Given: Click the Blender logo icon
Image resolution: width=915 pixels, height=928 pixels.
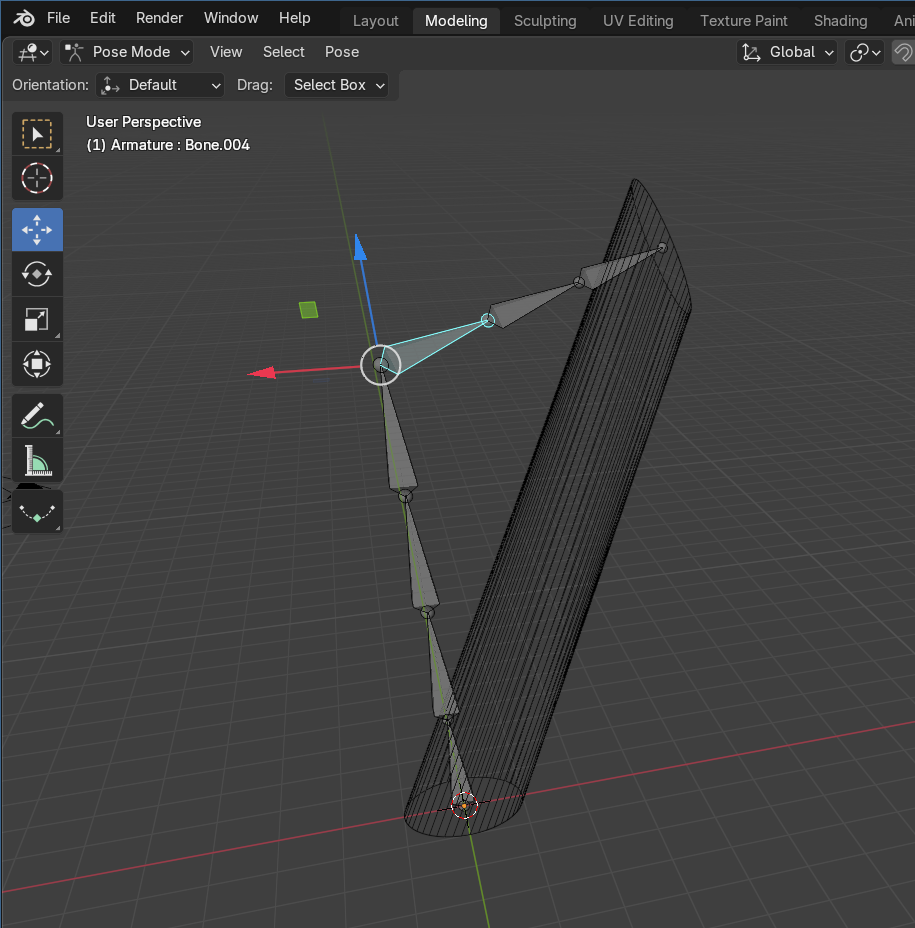Looking at the screenshot, I should [x=25, y=18].
